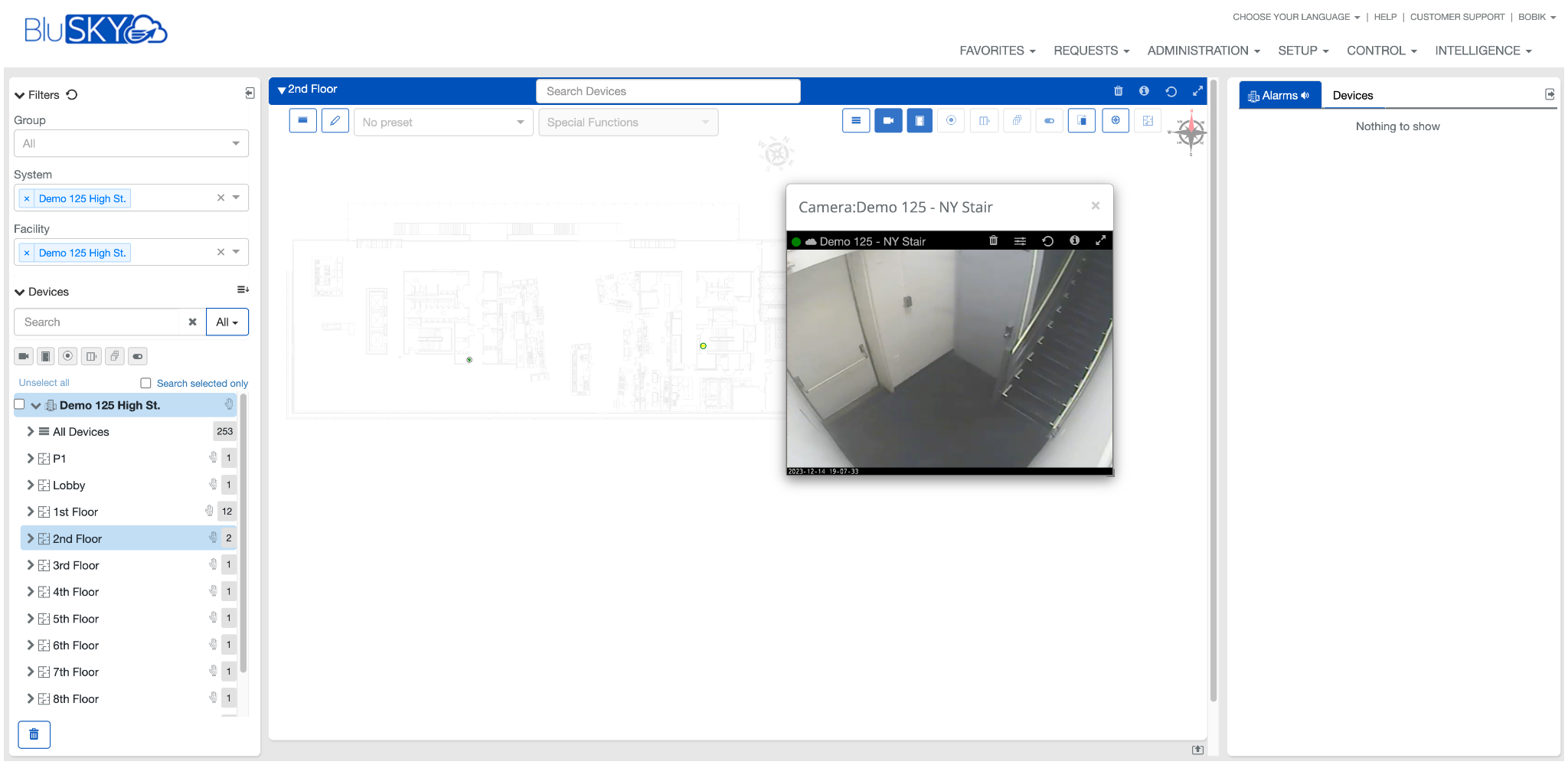The height and width of the screenshot is (765, 1568).
Task: Tick the Demo 125 High St. tree checkbox
Action: click(20, 404)
